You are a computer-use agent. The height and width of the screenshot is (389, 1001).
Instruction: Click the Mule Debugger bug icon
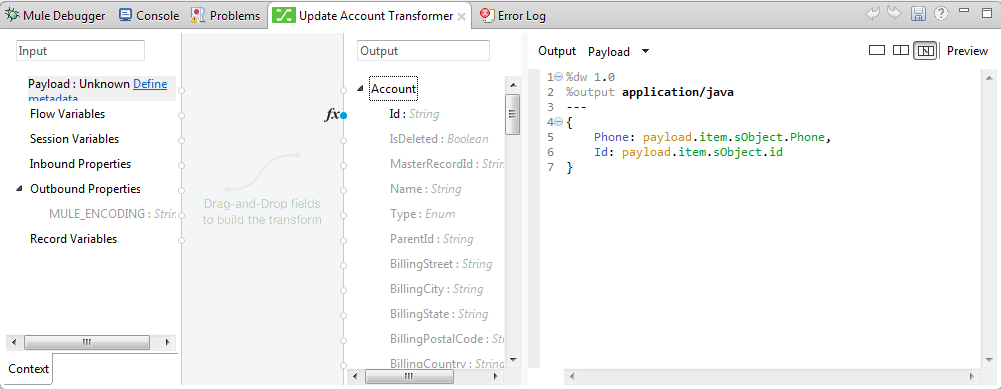13,15
